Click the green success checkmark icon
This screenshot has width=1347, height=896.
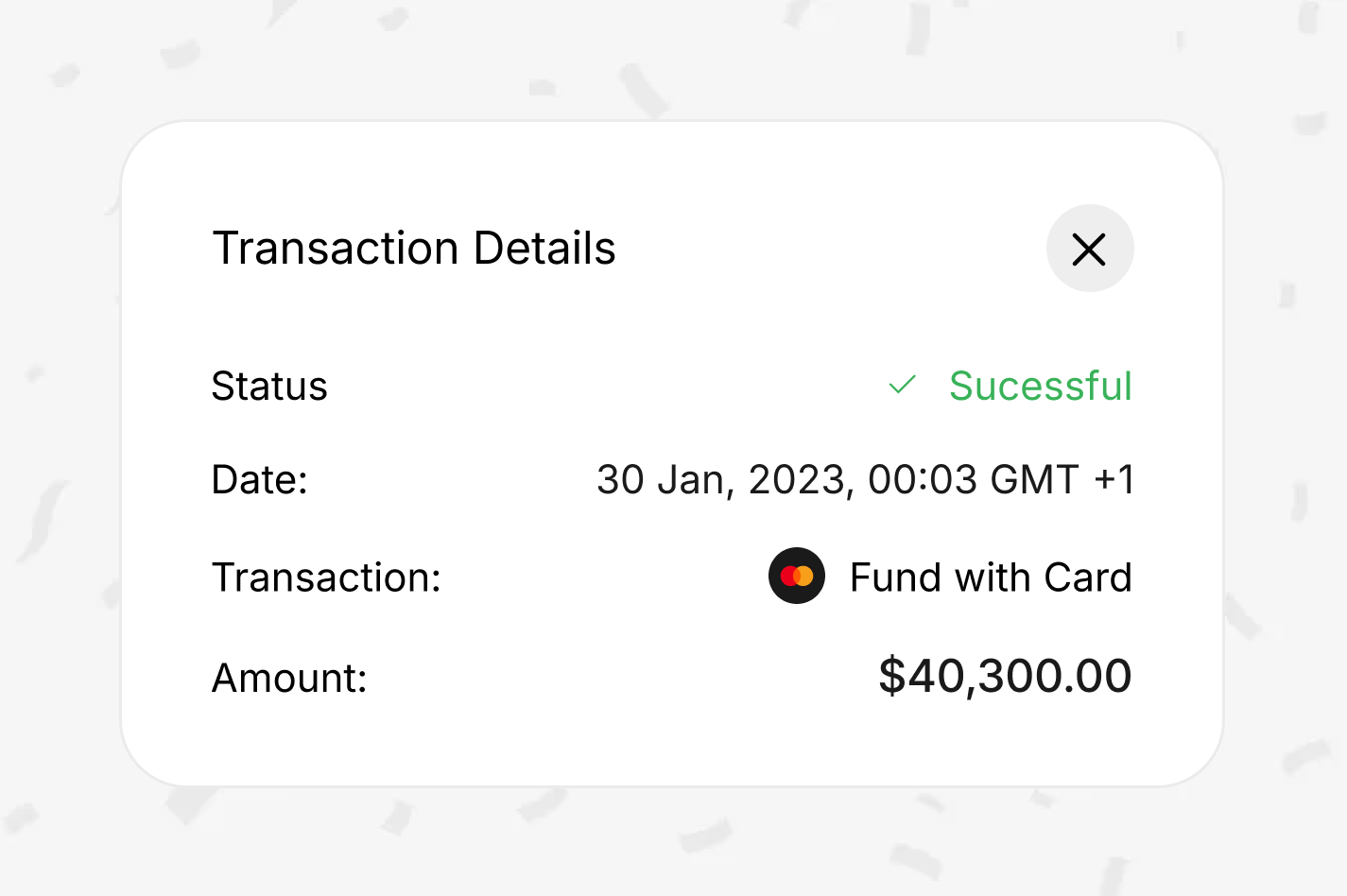[903, 385]
